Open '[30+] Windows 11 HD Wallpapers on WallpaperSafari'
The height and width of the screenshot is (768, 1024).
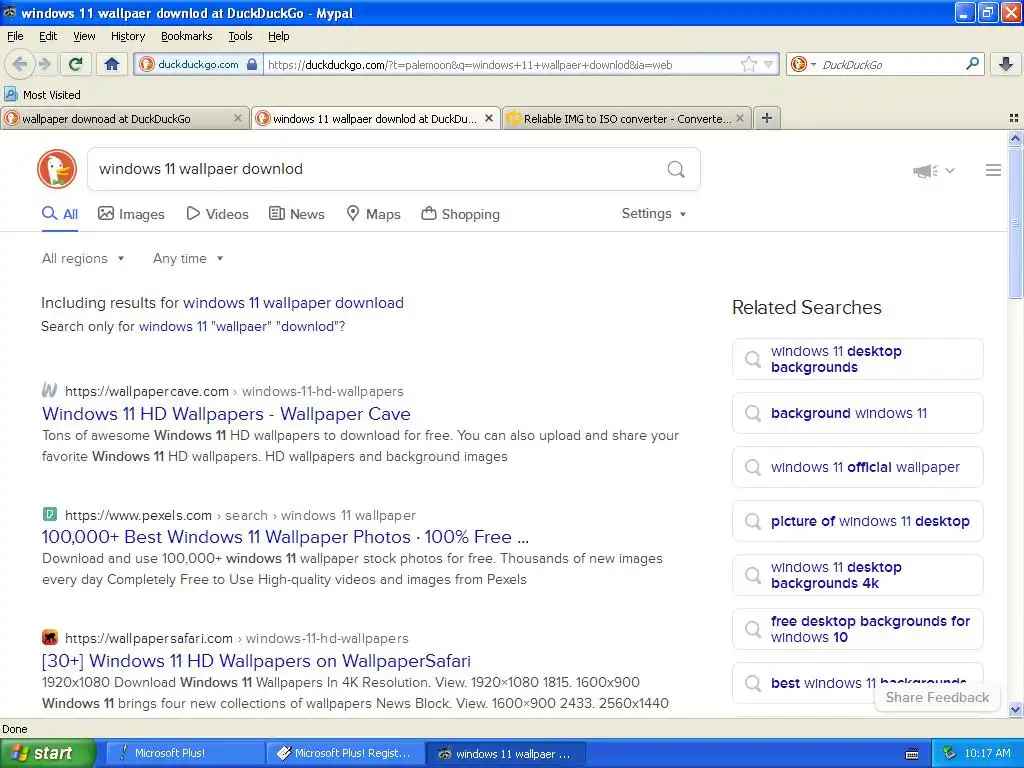point(256,660)
